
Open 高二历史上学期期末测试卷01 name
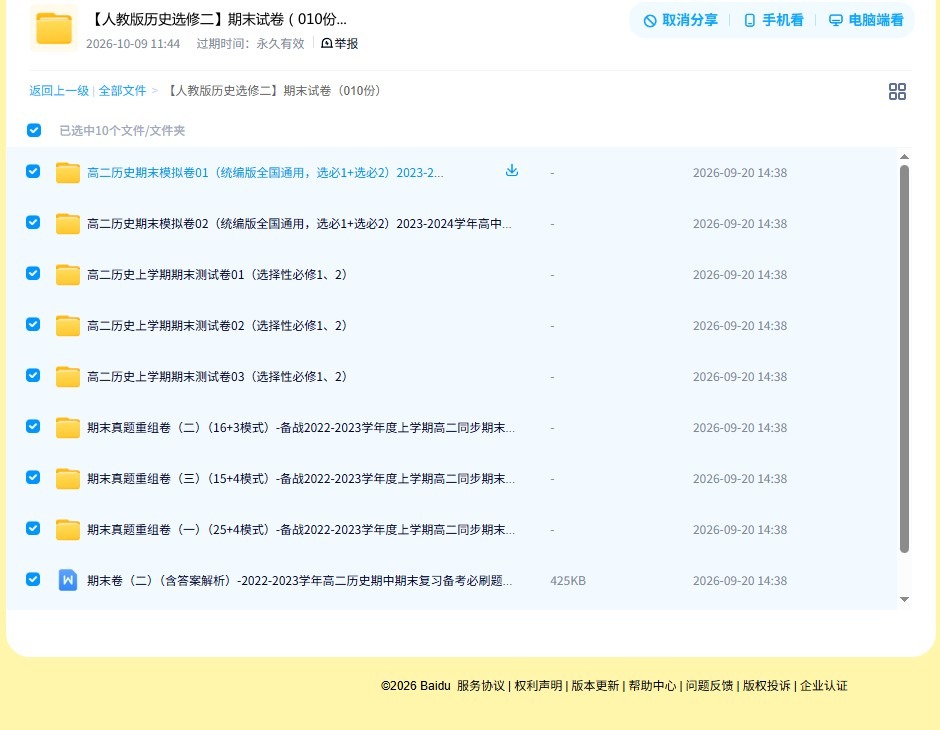(217, 274)
